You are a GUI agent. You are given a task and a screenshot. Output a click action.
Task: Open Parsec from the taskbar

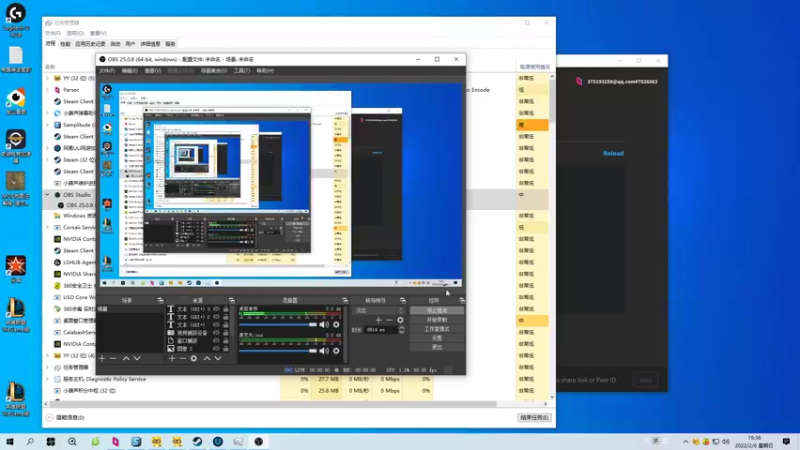click(116, 442)
